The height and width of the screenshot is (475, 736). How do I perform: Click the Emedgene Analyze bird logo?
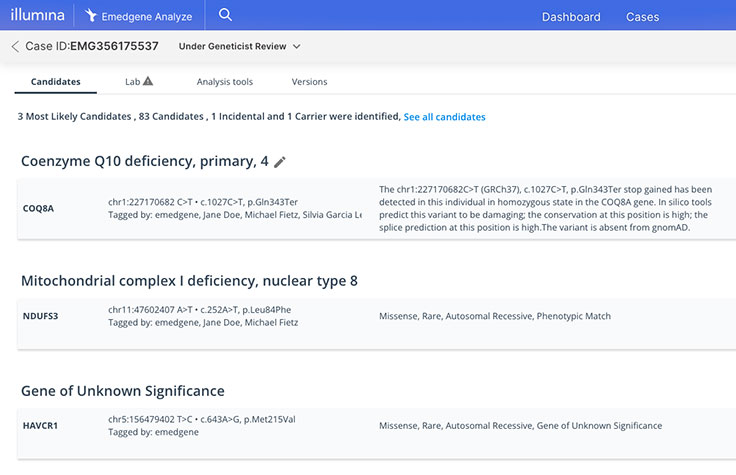click(92, 16)
